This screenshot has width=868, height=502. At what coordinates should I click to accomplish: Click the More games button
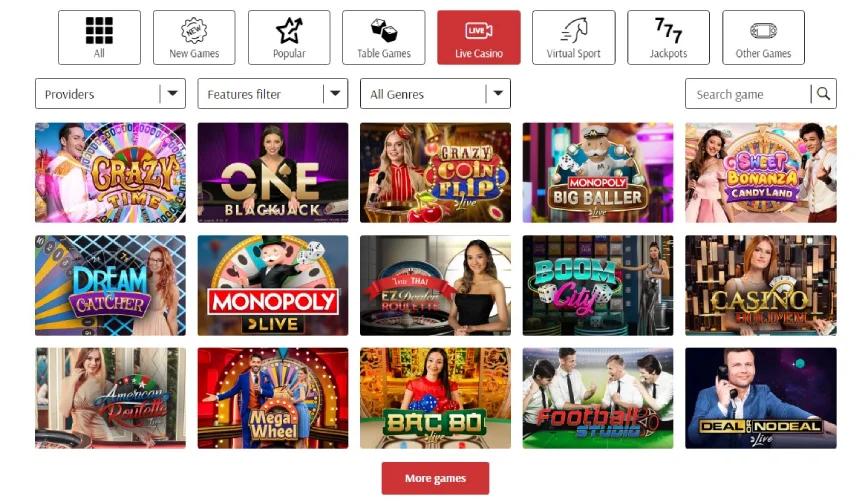(x=435, y=478)
